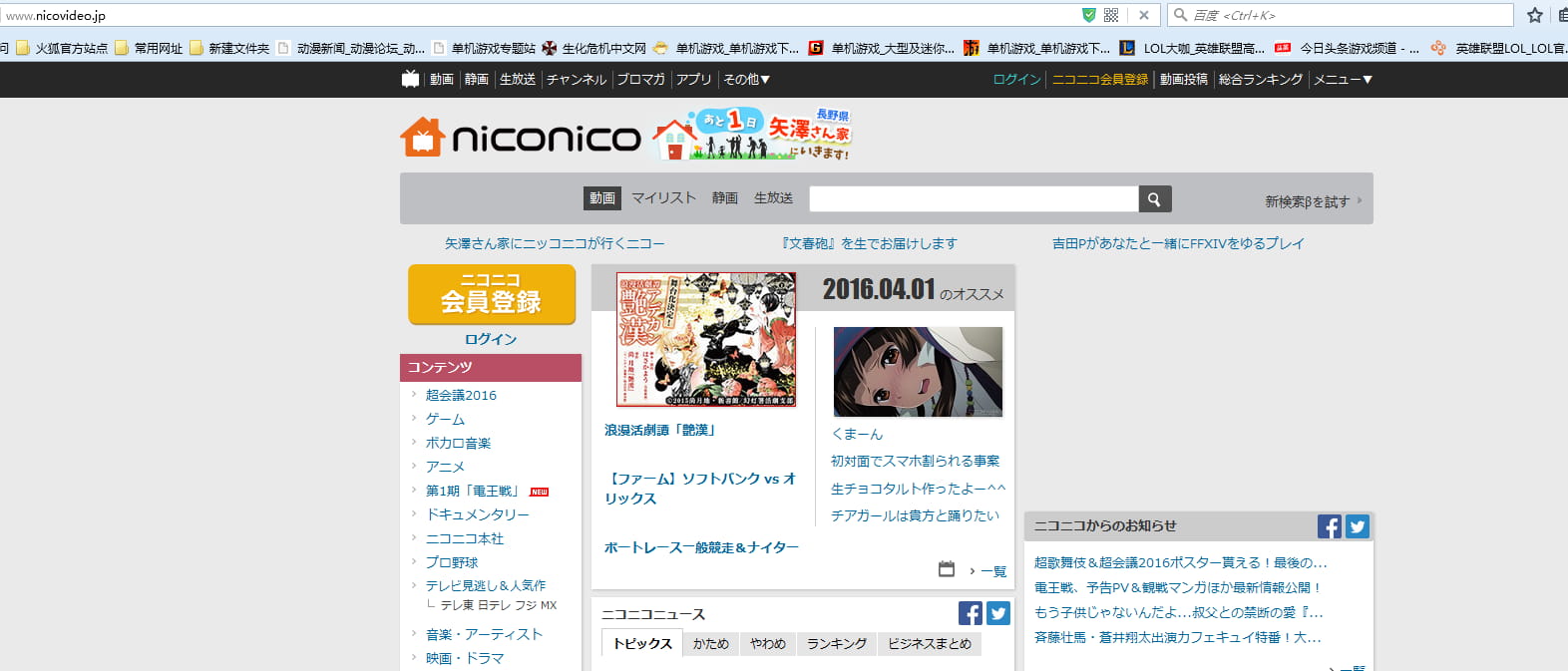Image resolution: width=1568 pixels, height=671 pixels.
Task: Click the yellow 会員登録 button
Action: 492,294
